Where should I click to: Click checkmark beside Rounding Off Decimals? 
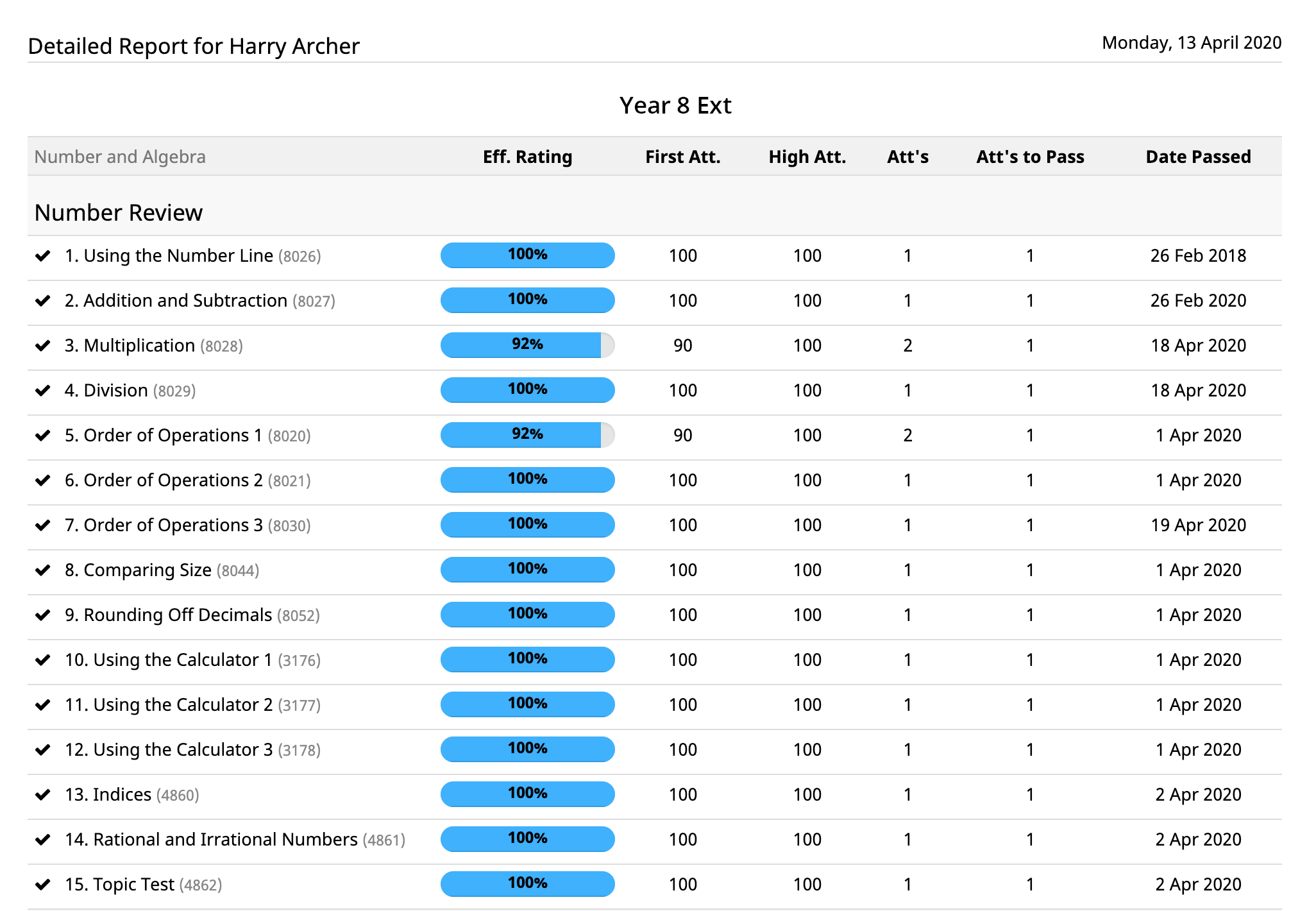click(43, 615)
